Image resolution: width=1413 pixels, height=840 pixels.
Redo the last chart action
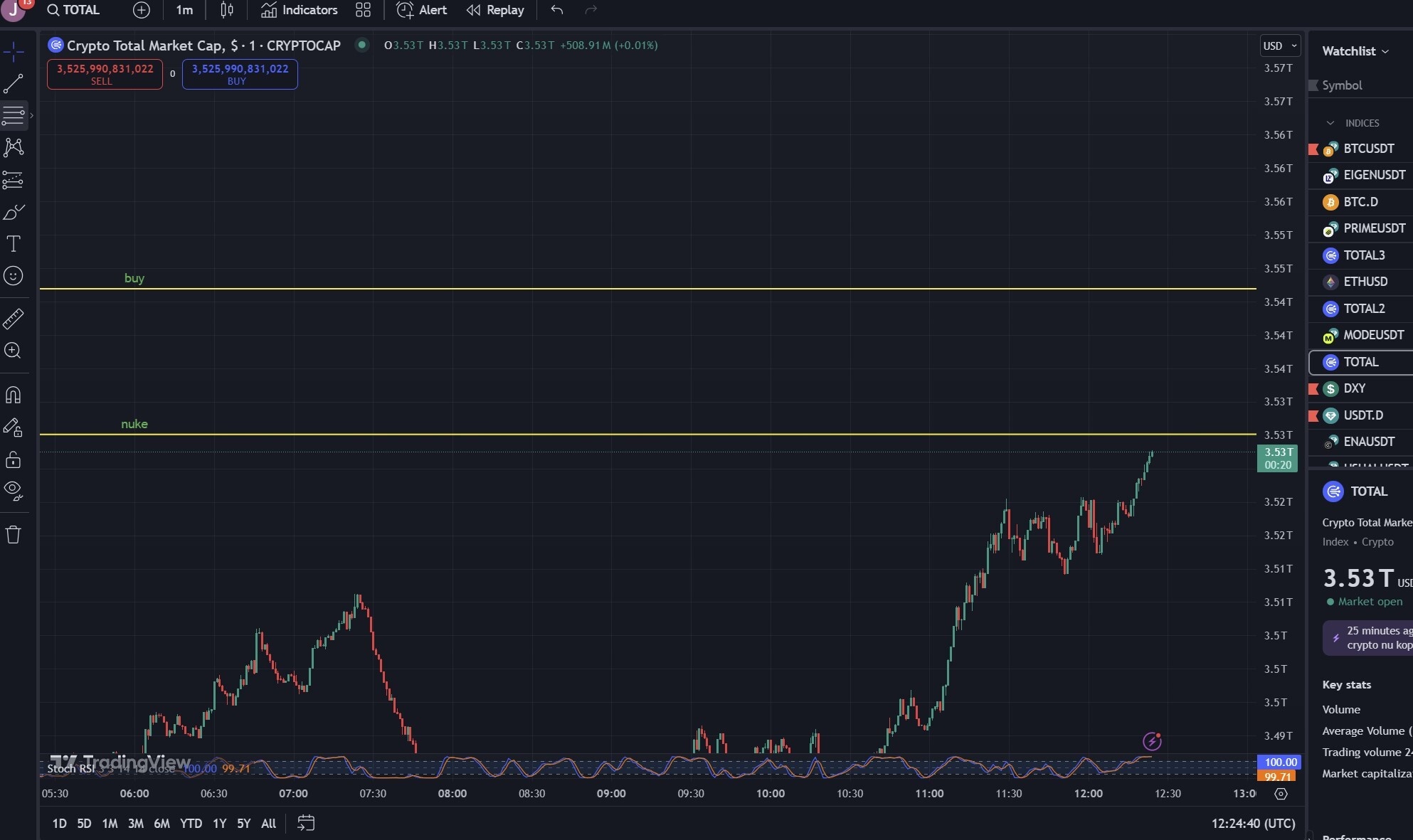point(591,10)
